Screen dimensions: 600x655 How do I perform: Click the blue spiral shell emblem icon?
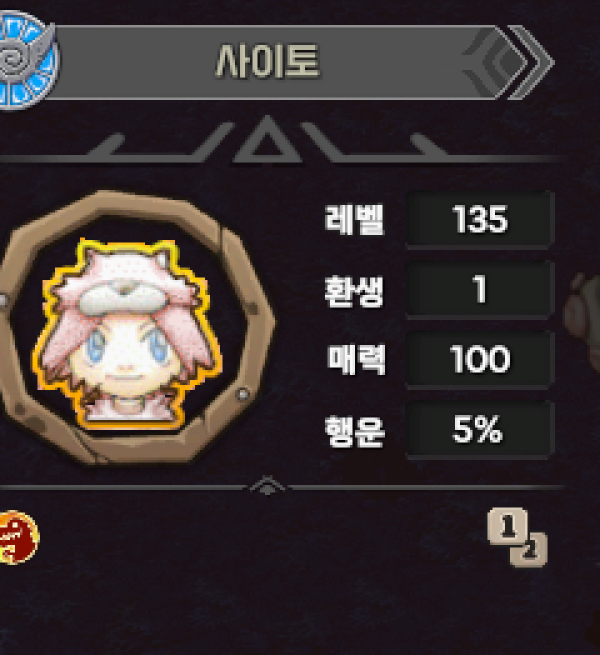coord(27,59)
